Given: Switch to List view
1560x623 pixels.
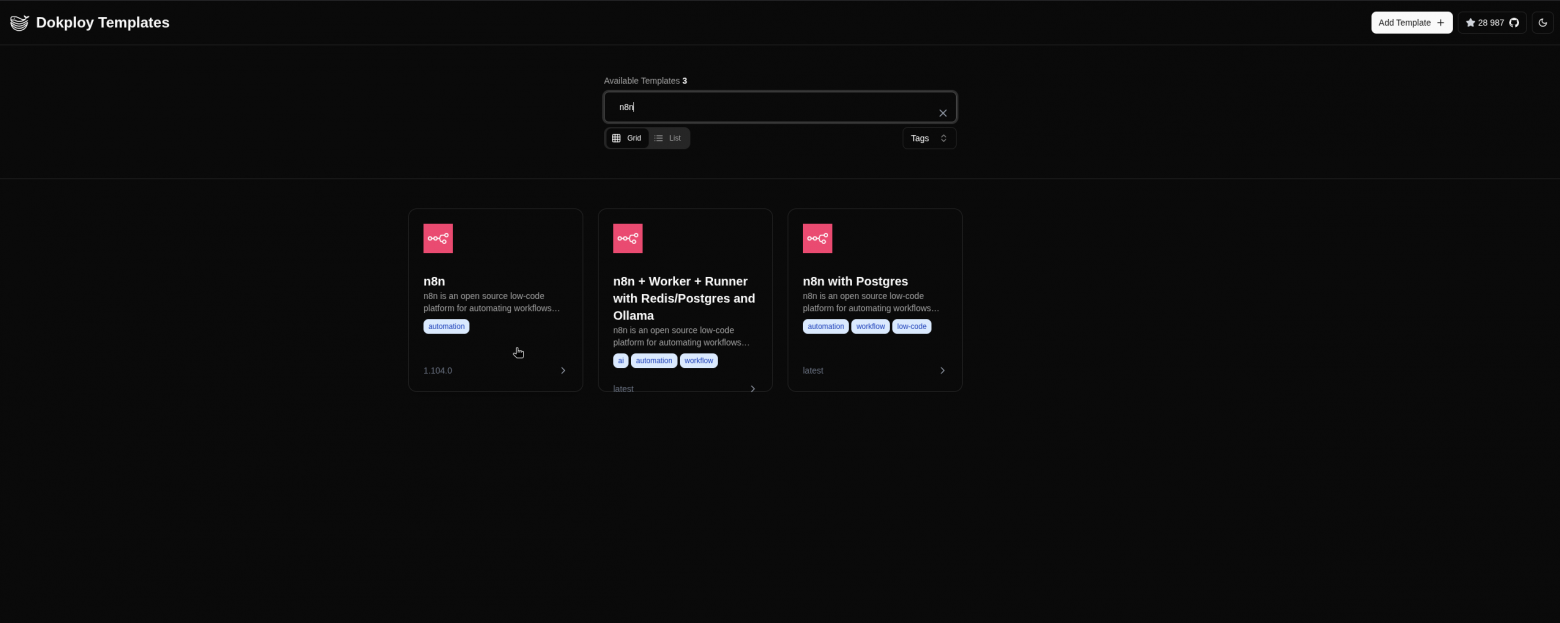Looking at the screenshot, I should [668, 138].
